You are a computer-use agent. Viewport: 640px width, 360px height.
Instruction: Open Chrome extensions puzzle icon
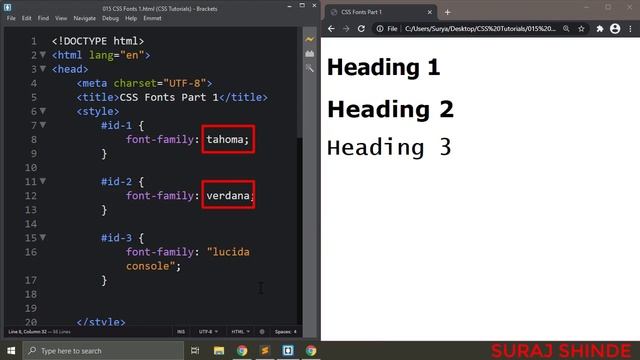600,29
